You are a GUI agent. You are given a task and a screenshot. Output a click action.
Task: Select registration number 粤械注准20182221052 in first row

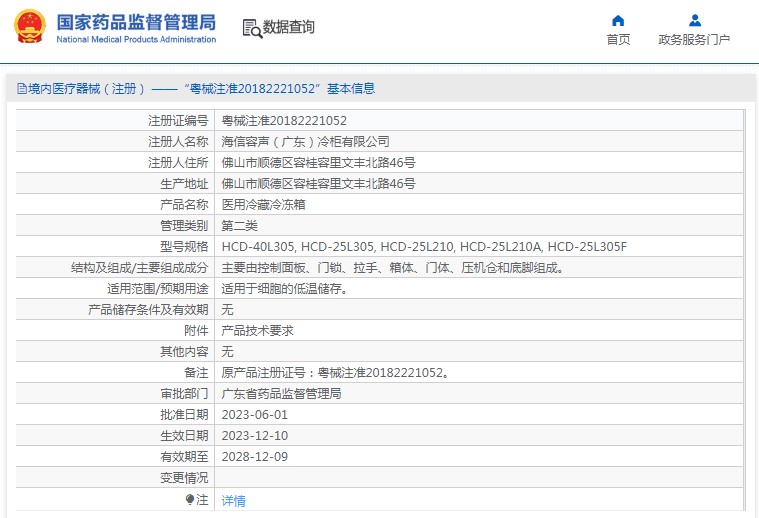[284, 121]
